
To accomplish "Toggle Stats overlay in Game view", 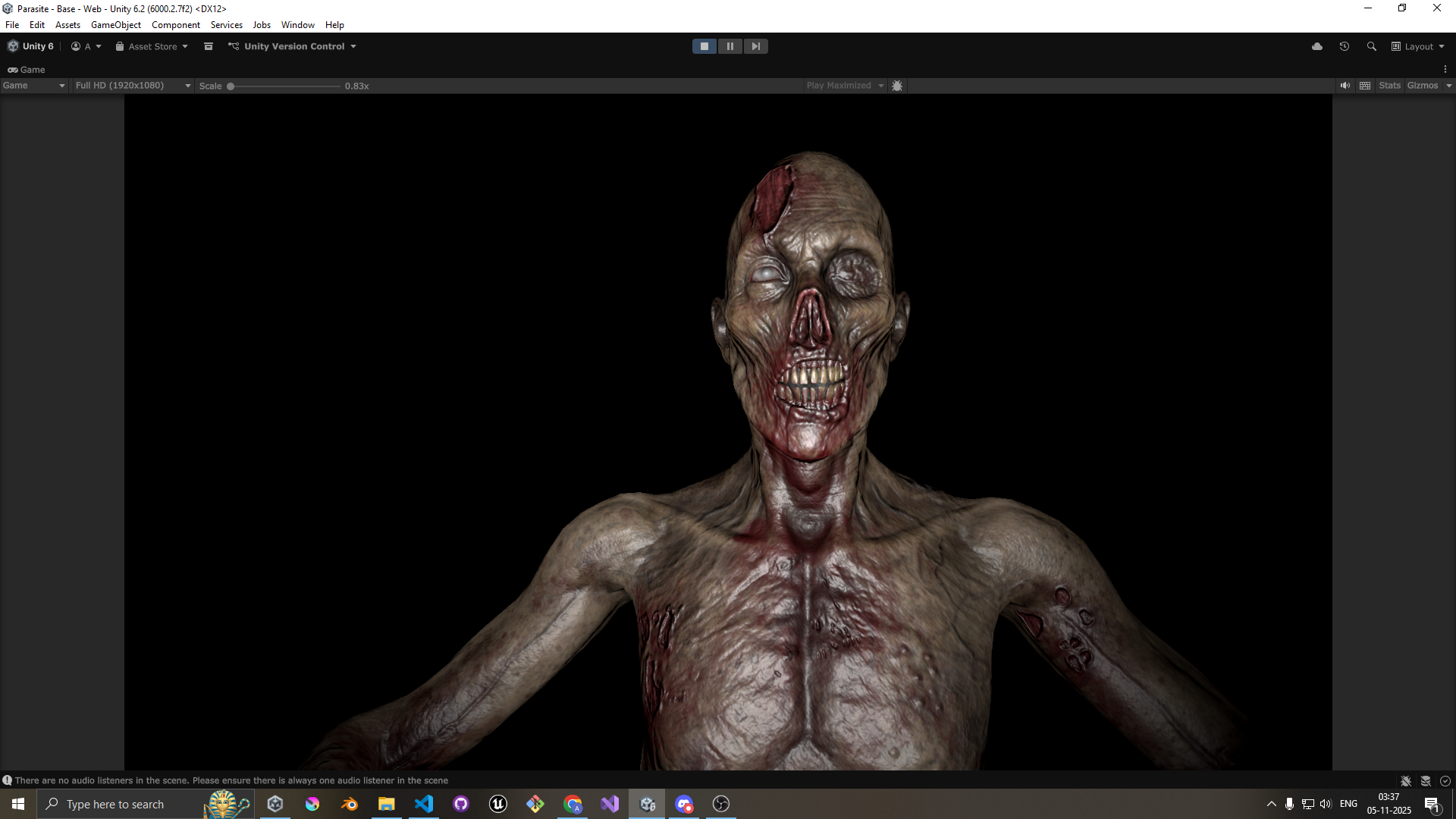I will [1389, 86].
